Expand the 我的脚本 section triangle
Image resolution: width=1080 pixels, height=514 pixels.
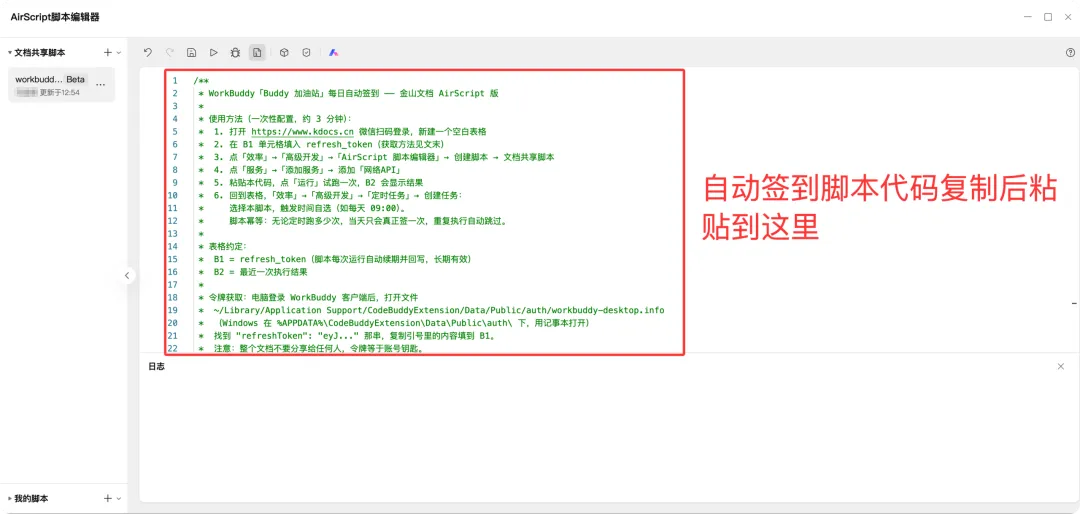click(x=10, y=498)
